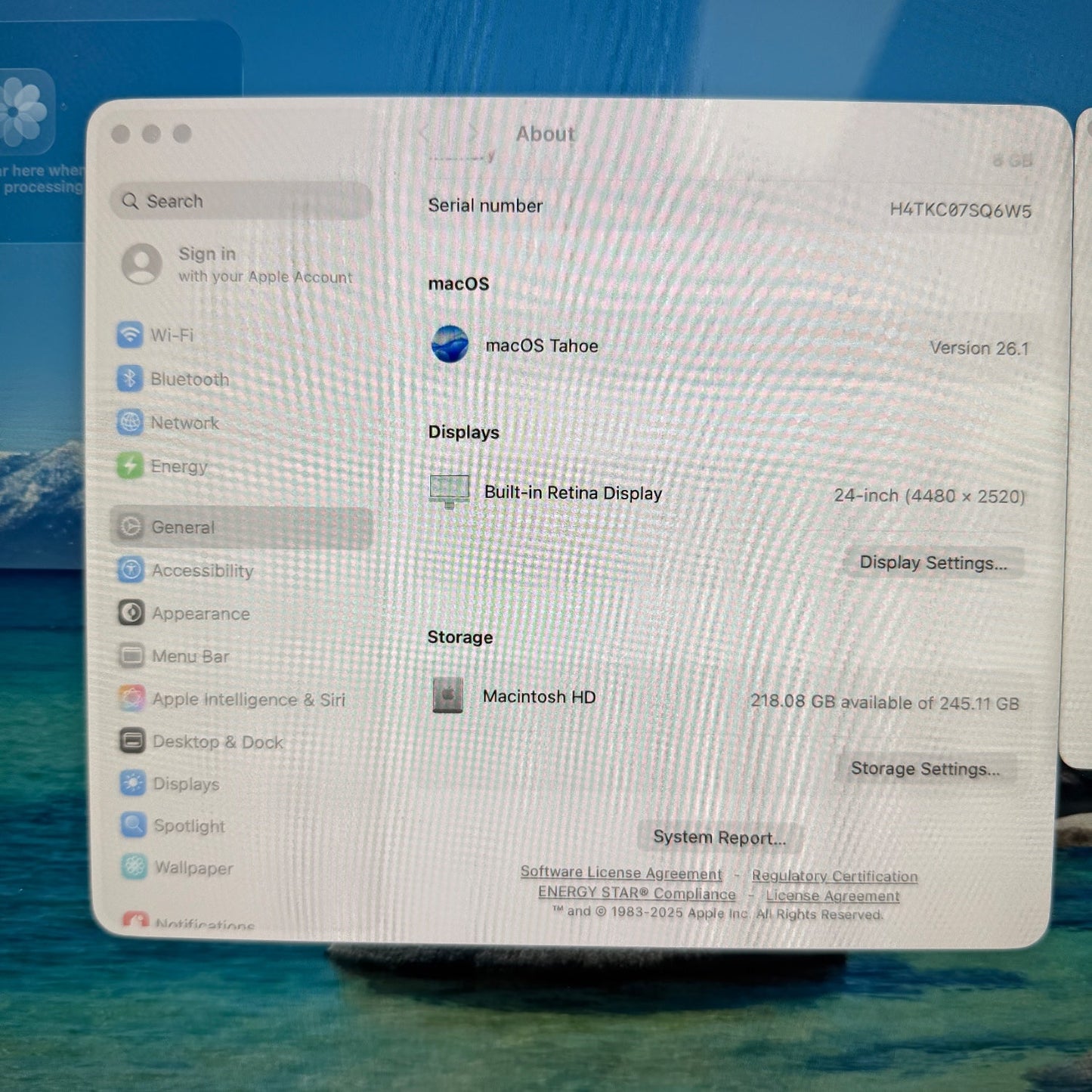Open Energy settings icon

coord(130,466)
